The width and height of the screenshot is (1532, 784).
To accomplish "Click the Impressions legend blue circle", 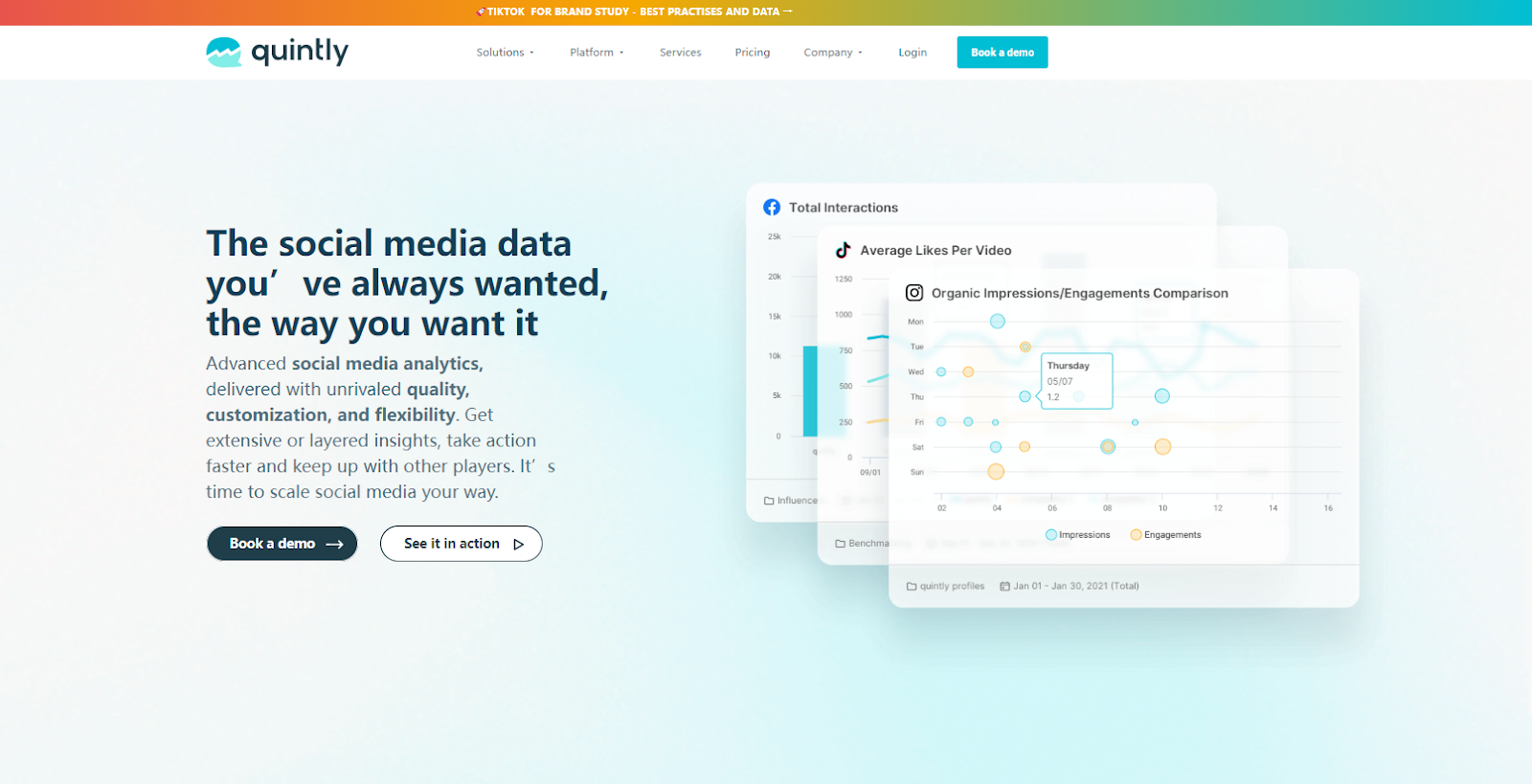I will coord(1051,535).
